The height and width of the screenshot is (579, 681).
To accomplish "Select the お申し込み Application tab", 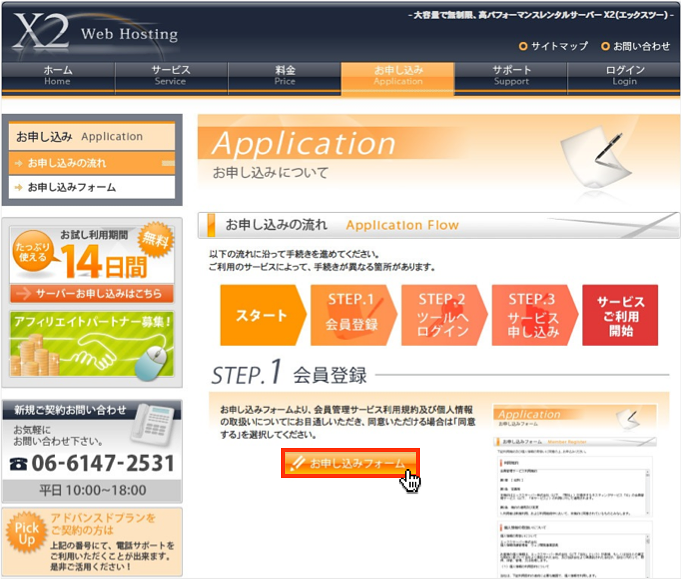I will tap(398, 78).
